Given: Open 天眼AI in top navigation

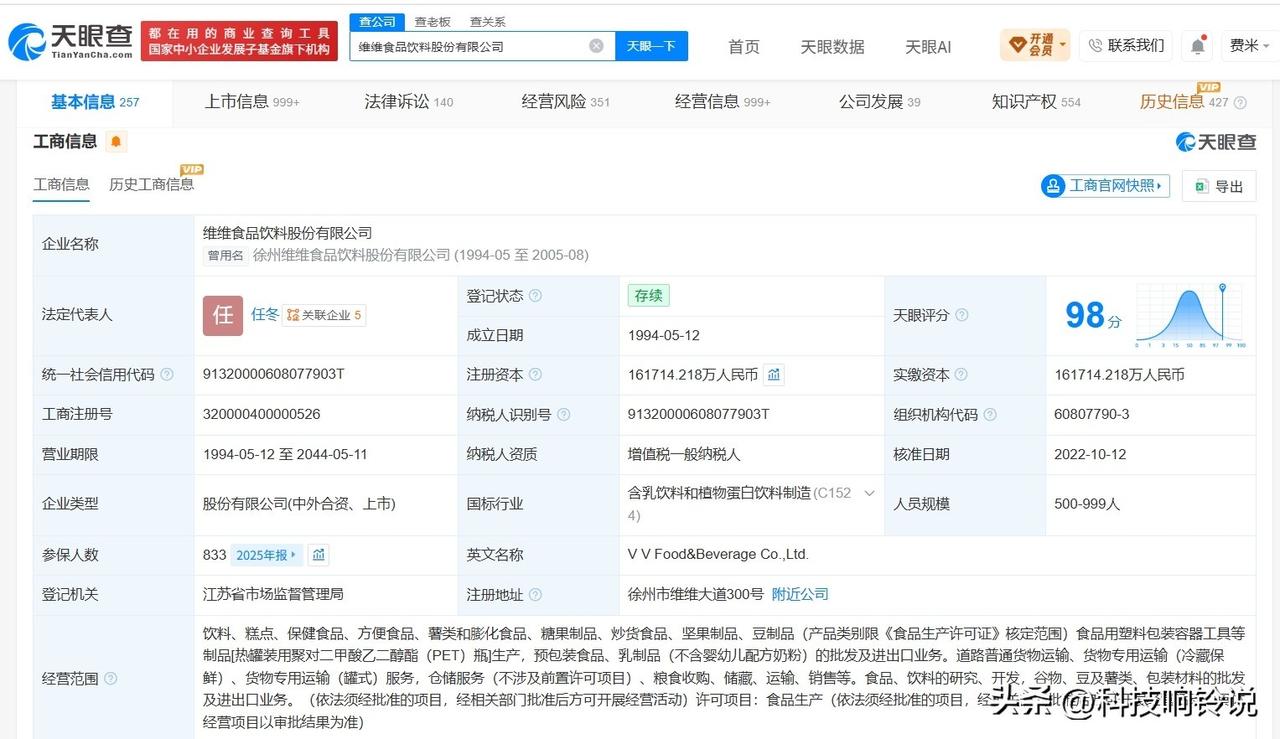Looking at the screenshot, I should point(928,47).
